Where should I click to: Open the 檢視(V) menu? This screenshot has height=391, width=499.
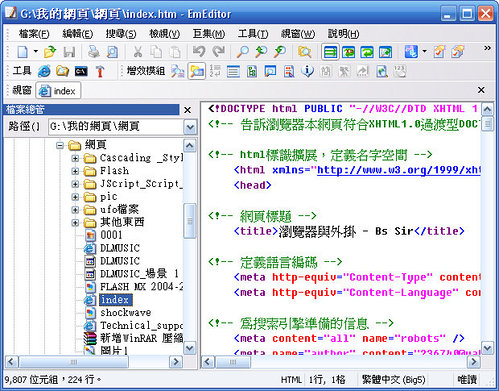(x=165, y=34)
